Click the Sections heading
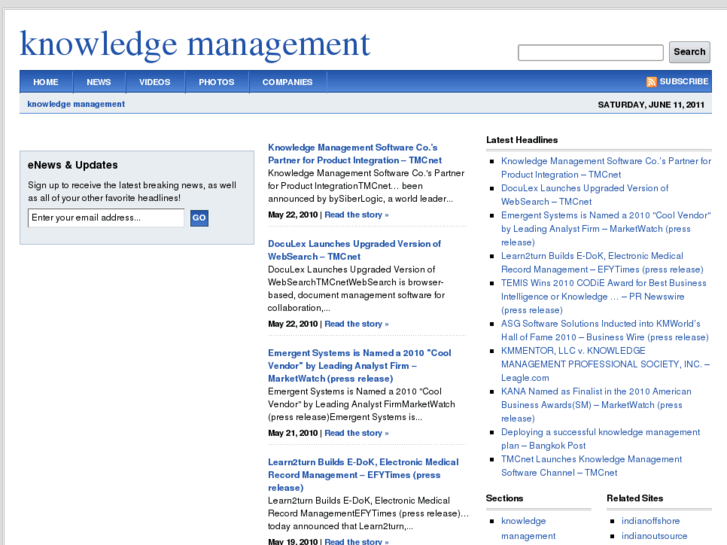The width and height of the screenshot is (727, 545). click(x=504, y=498)
